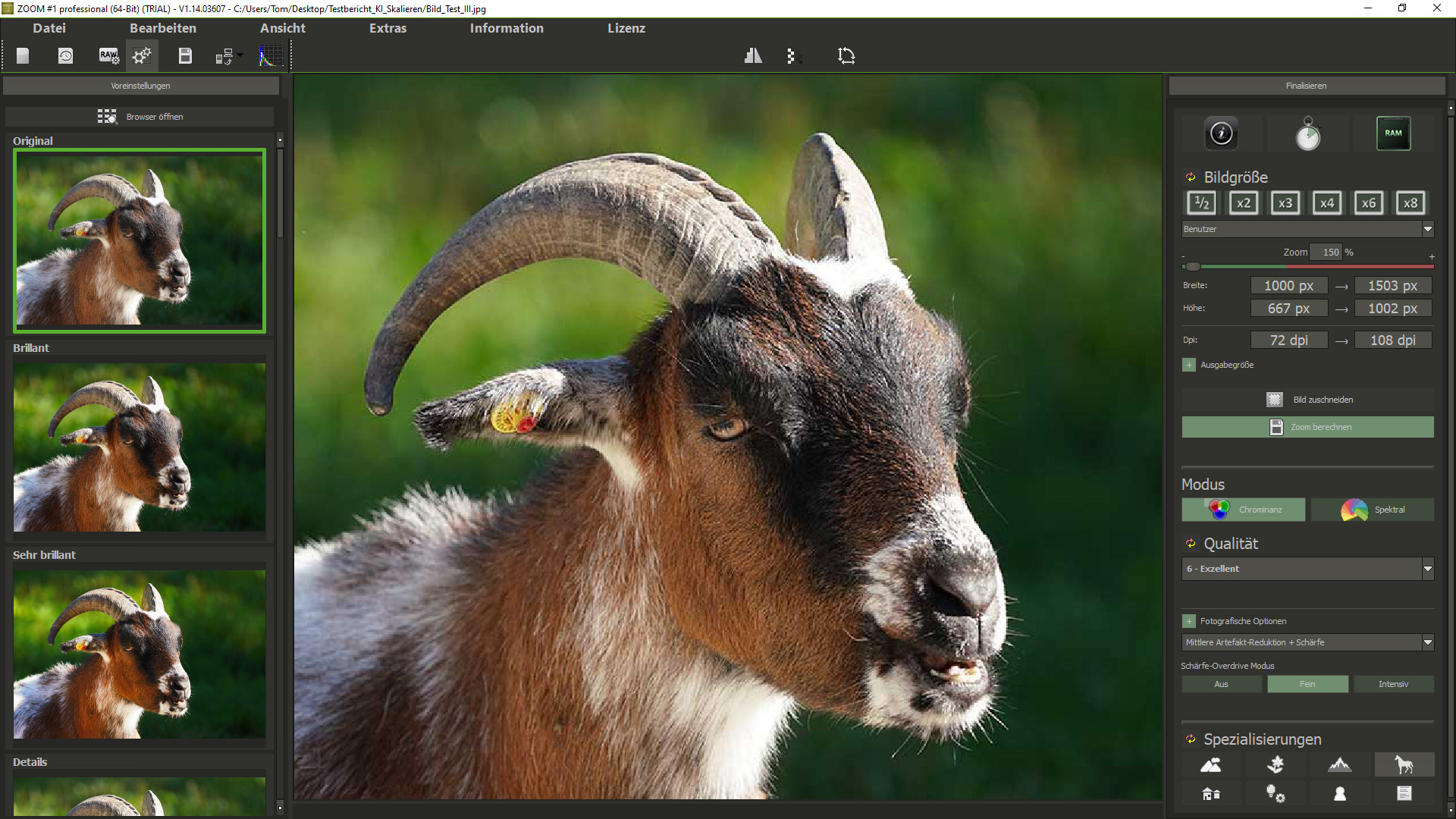Viewport: 1456px width, 819px height.
Task: Click the Zoom slider handle
Action: point(1193,266)
